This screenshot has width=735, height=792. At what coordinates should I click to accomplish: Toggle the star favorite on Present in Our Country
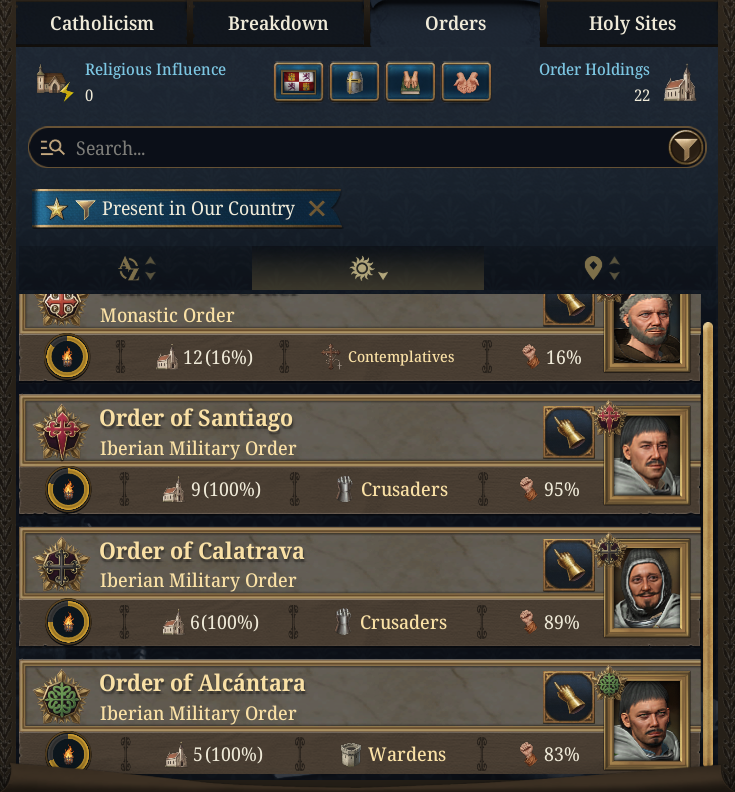[x=57, y=209]
